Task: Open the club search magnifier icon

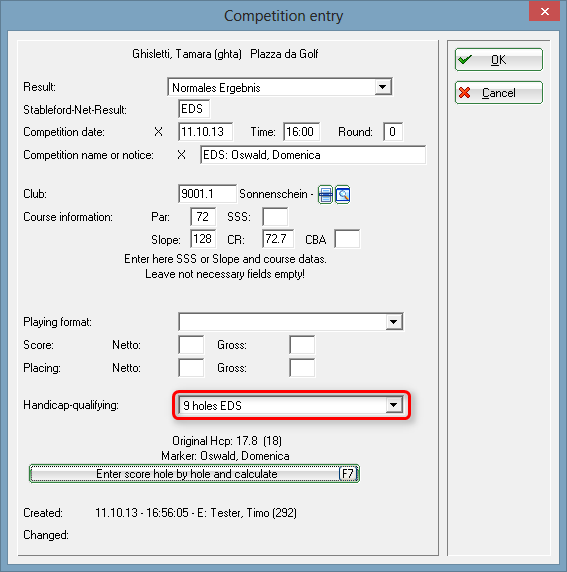Action: pyautogui.click(x=343, y=194)
